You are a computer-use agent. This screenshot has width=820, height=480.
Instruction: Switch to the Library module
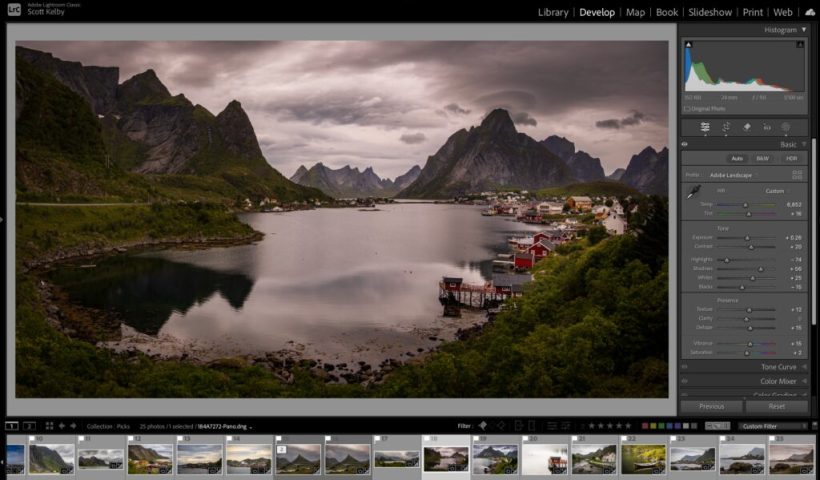[552, 12]
